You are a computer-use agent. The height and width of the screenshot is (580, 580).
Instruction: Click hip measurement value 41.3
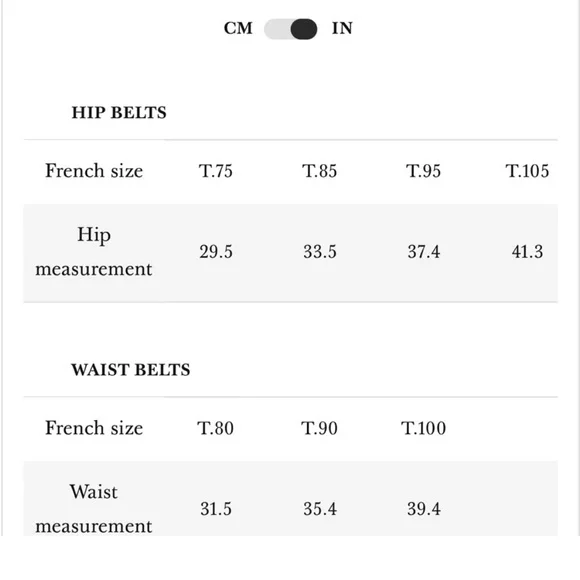tap(527, 252)
